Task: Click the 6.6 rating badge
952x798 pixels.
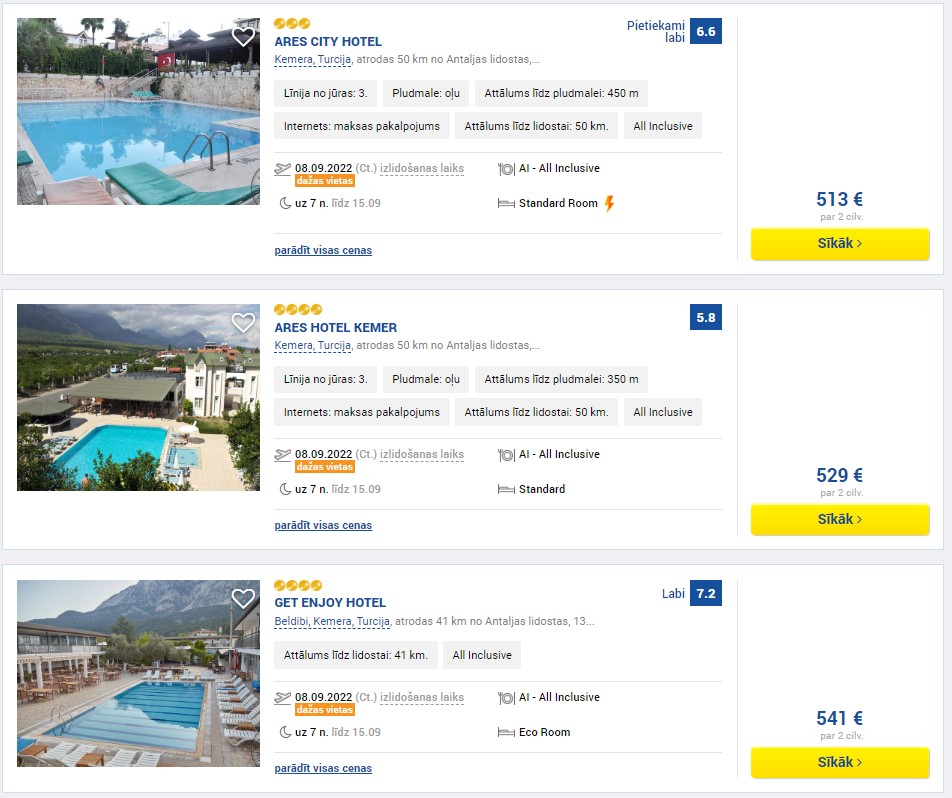Action: click(706, 32)
